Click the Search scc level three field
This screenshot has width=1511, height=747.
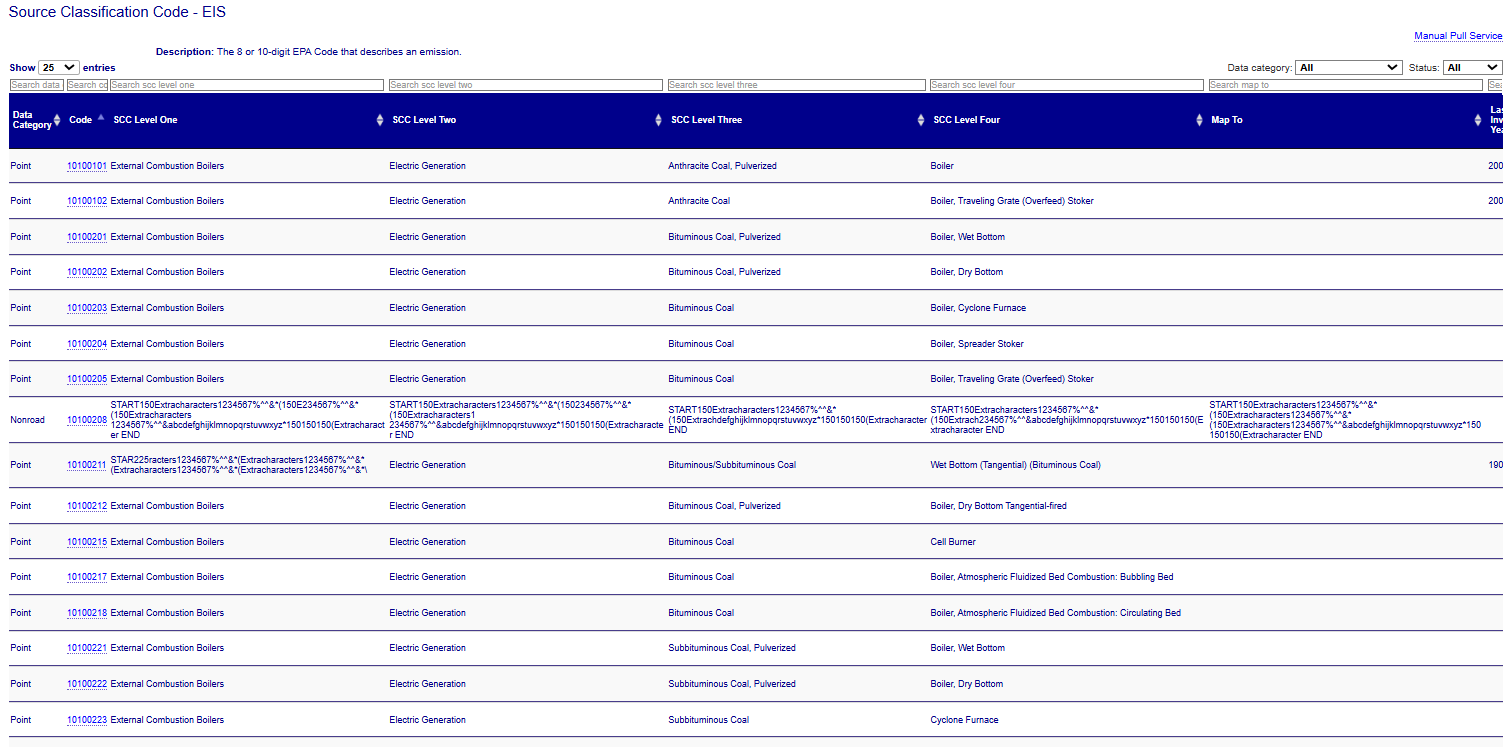pyautogui.click(x=795, y=85)
